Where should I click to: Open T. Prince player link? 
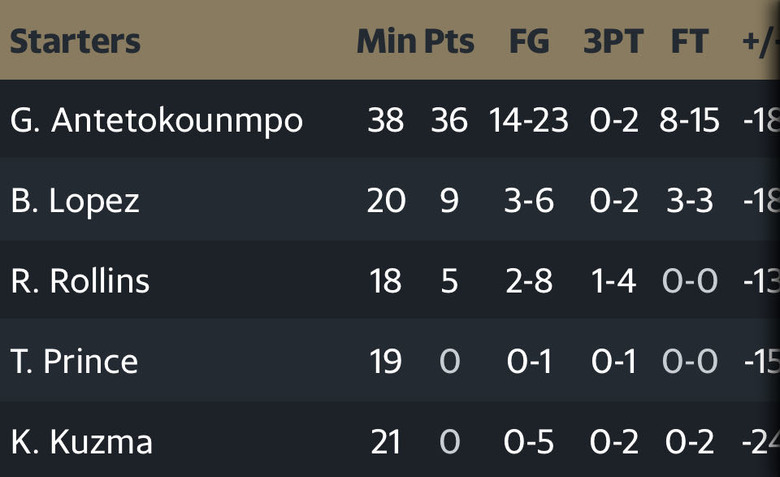[x=74, y=362]
